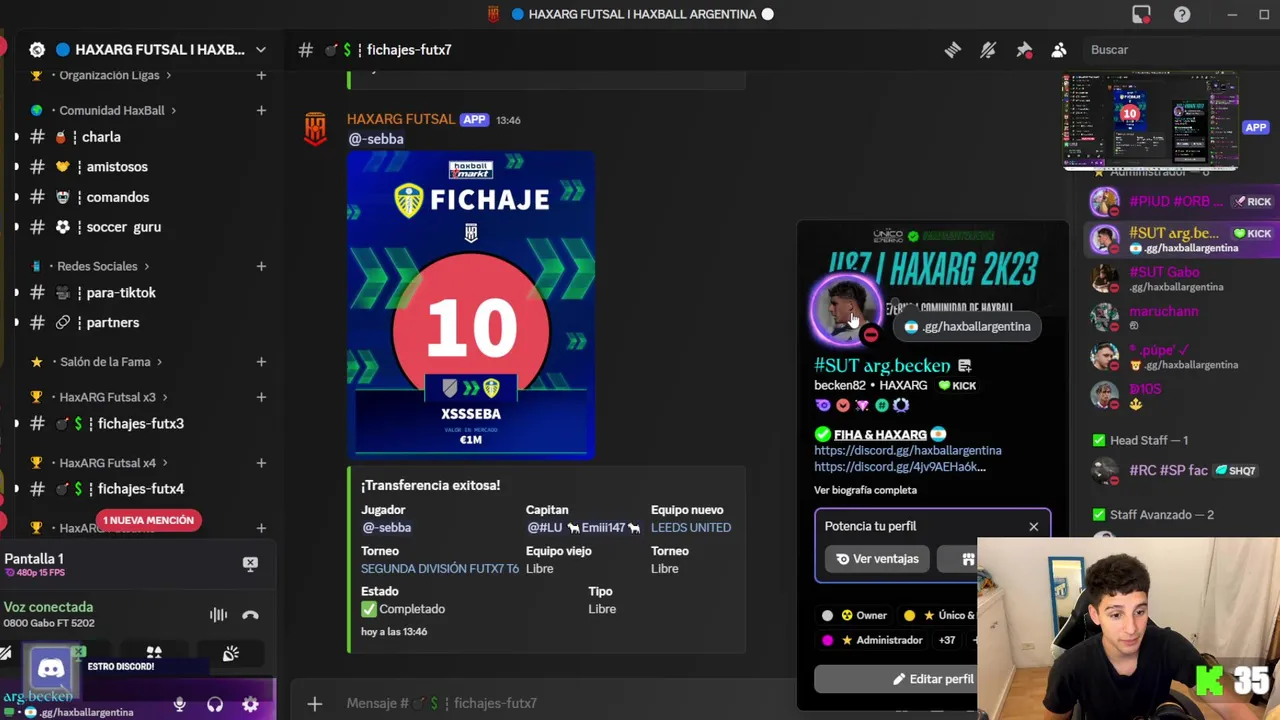
Task: Open the Inbox icon in title bar
Action: click(1141, 14)
